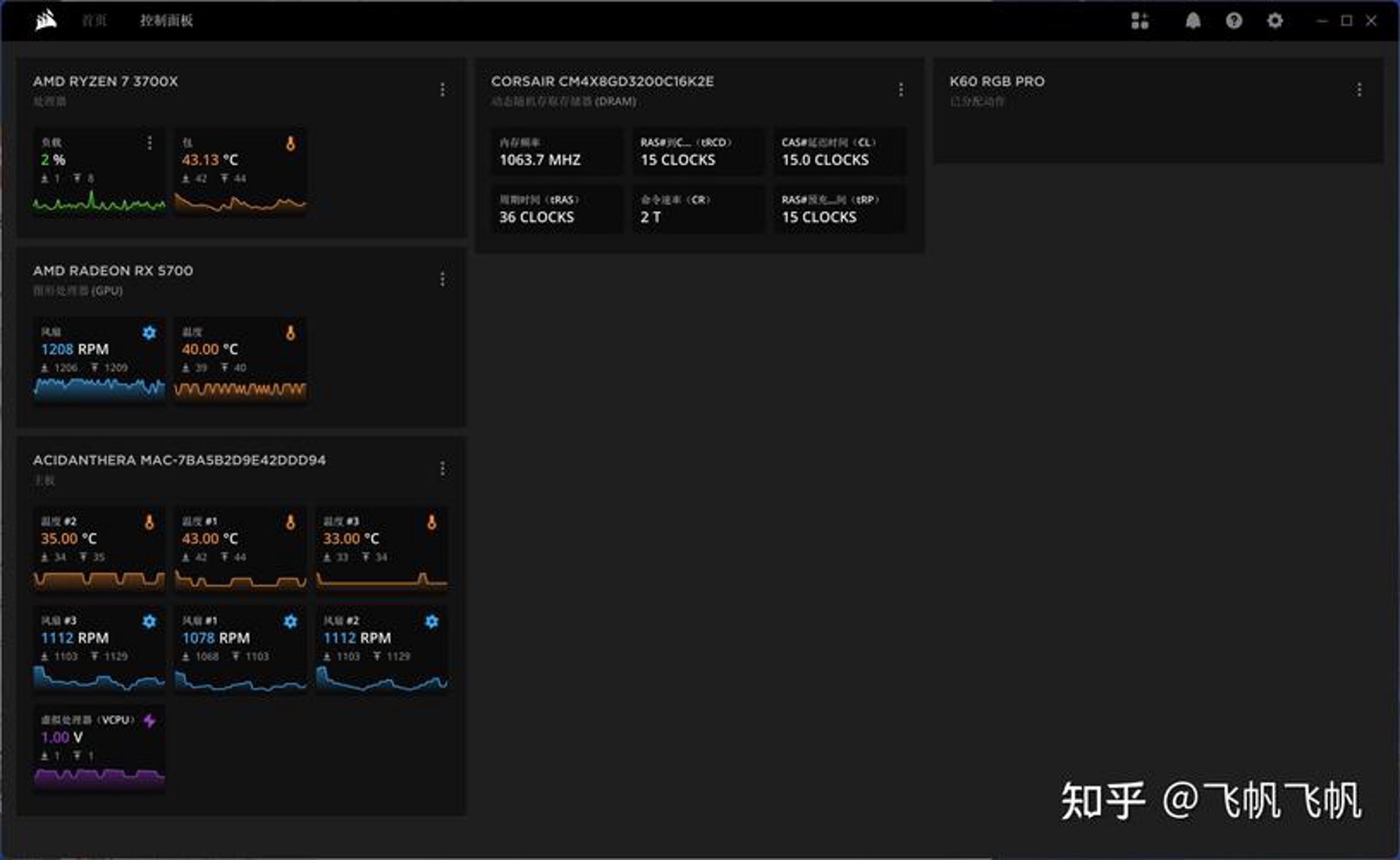Image resolution: width=1400 pixels, height=860 pixels.
Task: Click the RX 5700 temperature thermometer icon
Action: click(x=290, y=333)
